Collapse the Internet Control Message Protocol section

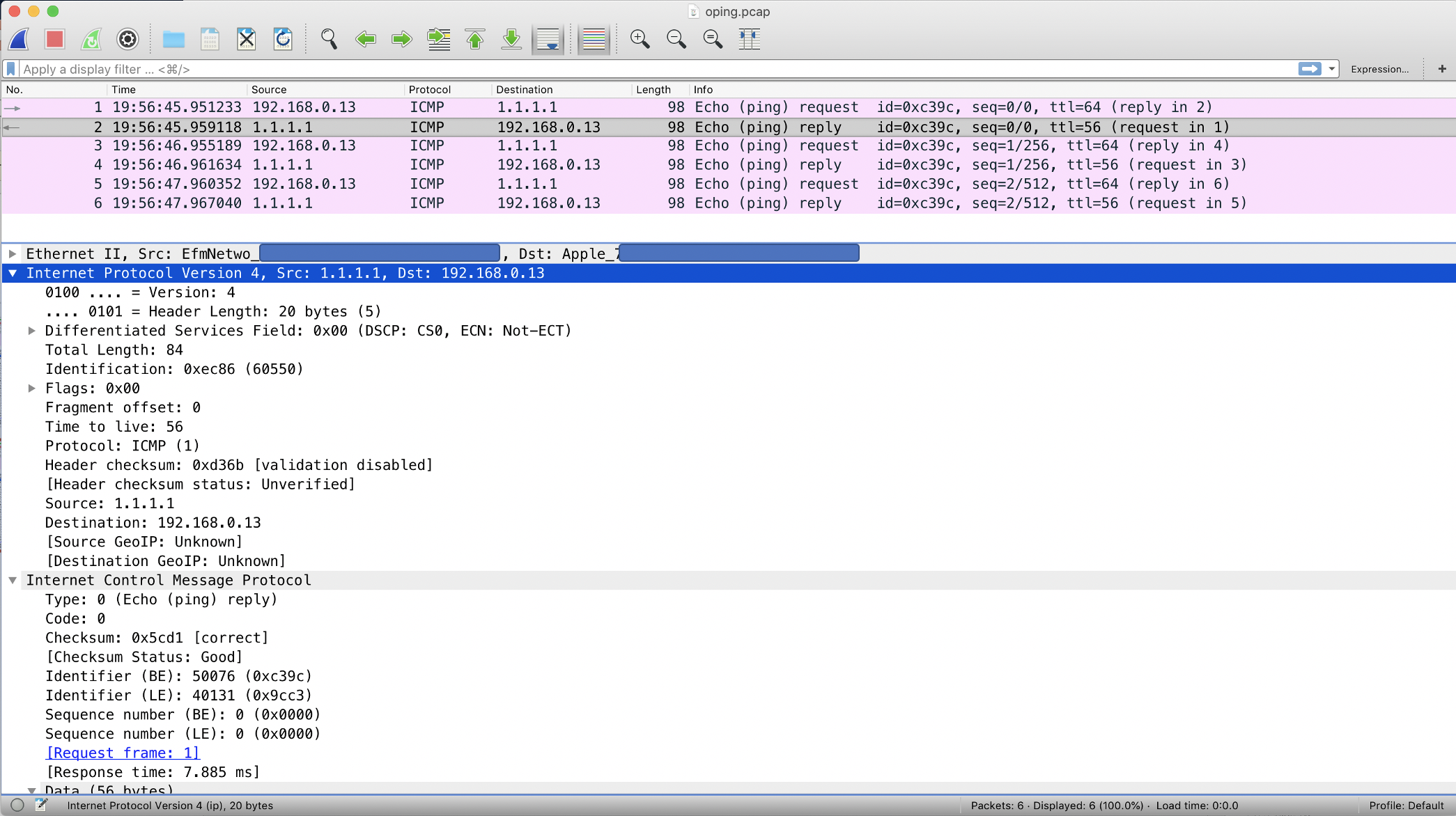tap(13, 580)
